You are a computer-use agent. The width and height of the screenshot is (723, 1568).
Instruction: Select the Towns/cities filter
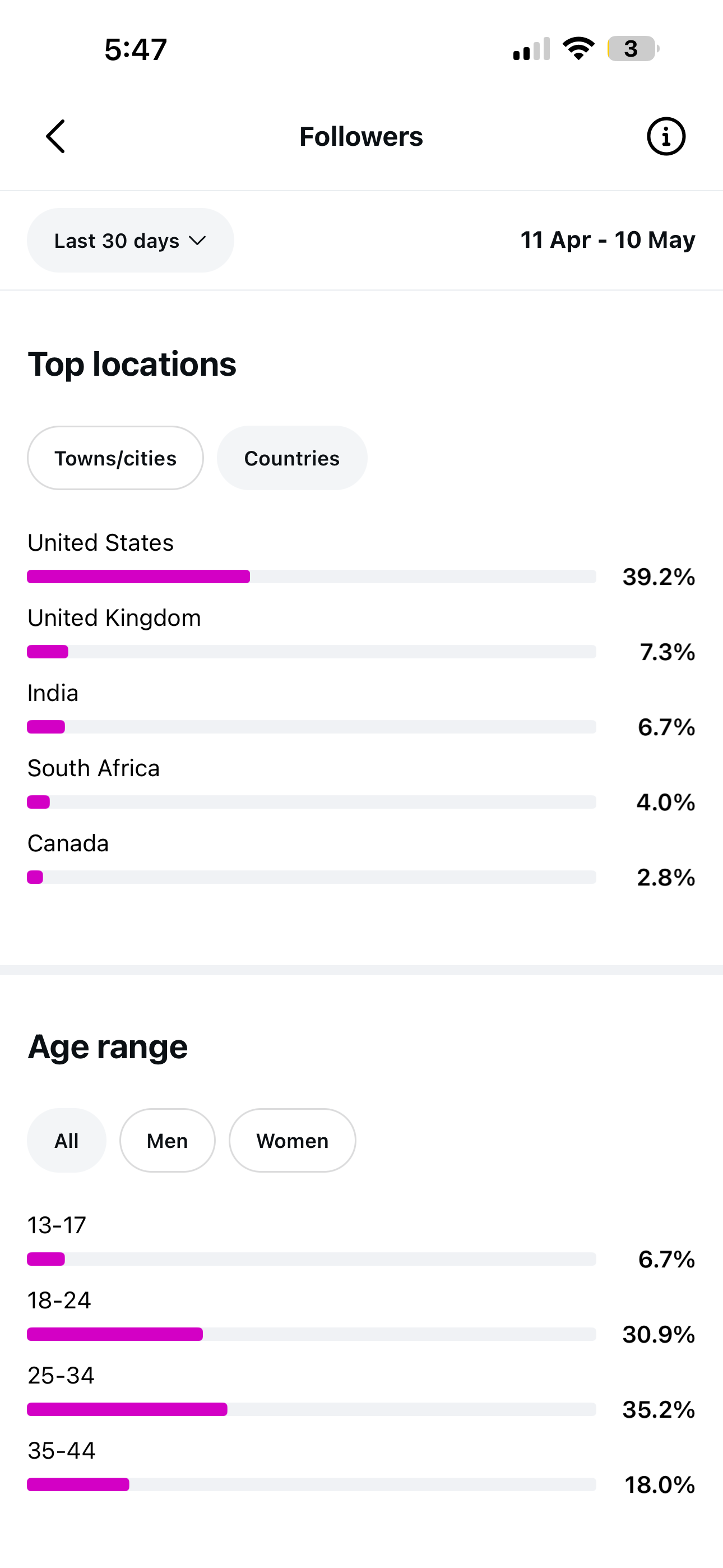[x=115, y=458]
